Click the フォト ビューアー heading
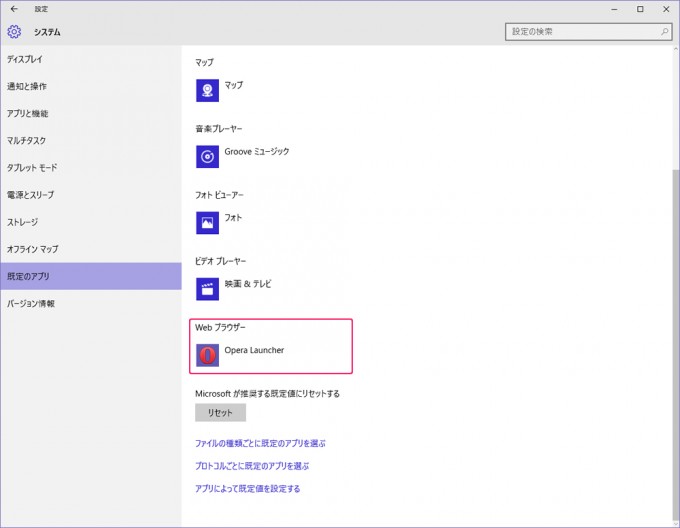 (x=219, y=195)
